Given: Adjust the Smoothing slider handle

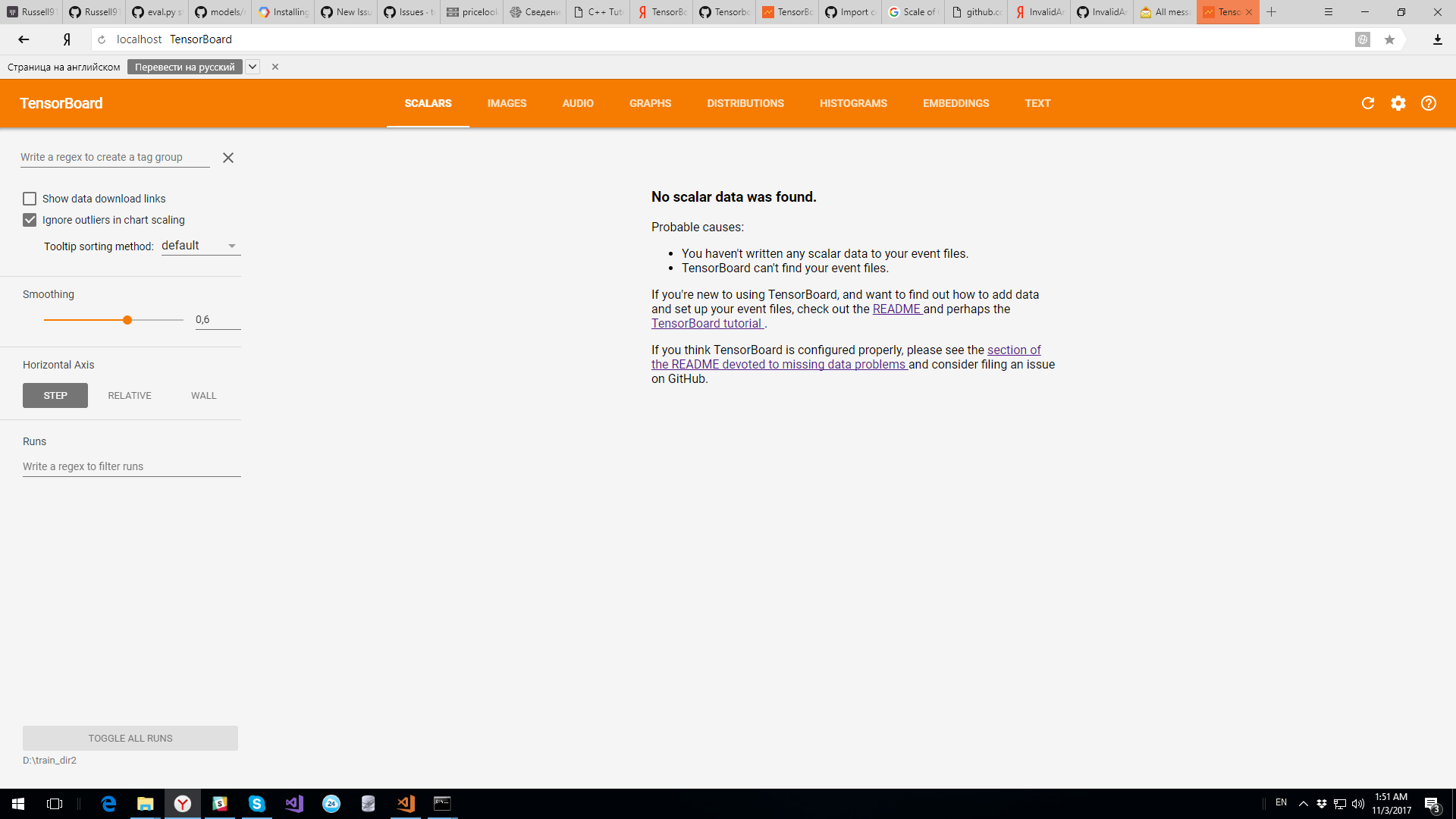Looking at the screenshot, I should 127,320.
